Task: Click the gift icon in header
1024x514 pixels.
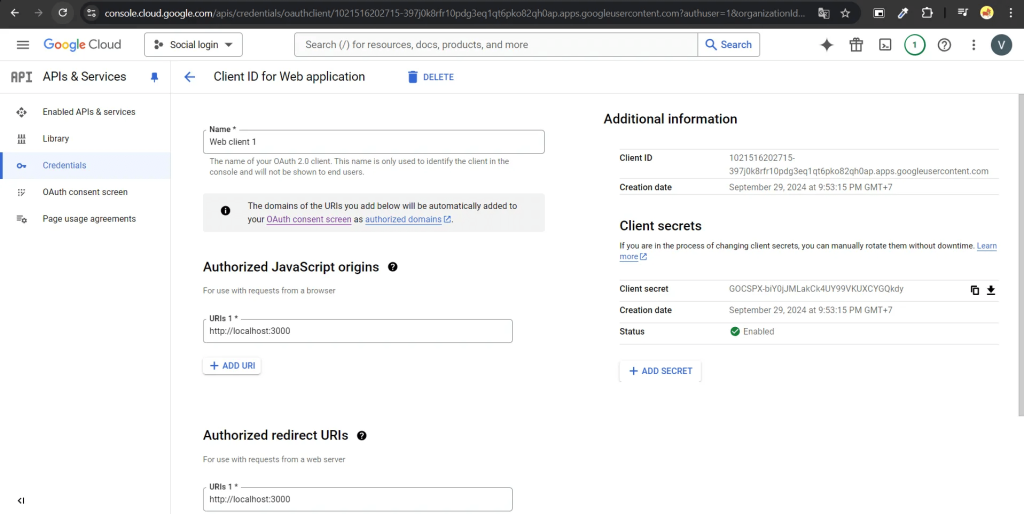Action: (856, 45)
